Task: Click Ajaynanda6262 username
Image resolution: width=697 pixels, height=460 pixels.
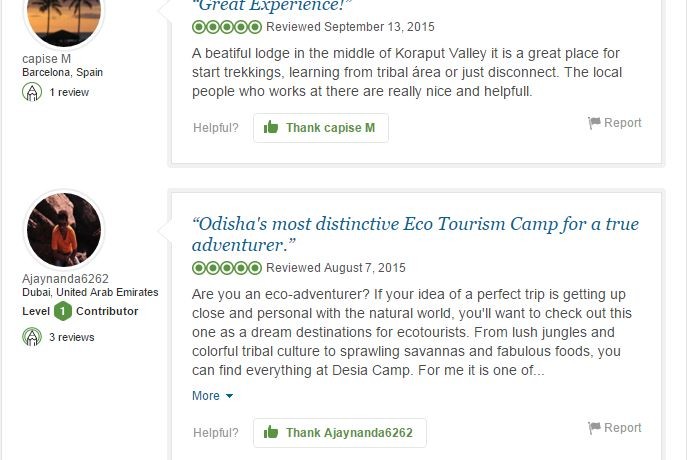Action: (x=65, y=279)
